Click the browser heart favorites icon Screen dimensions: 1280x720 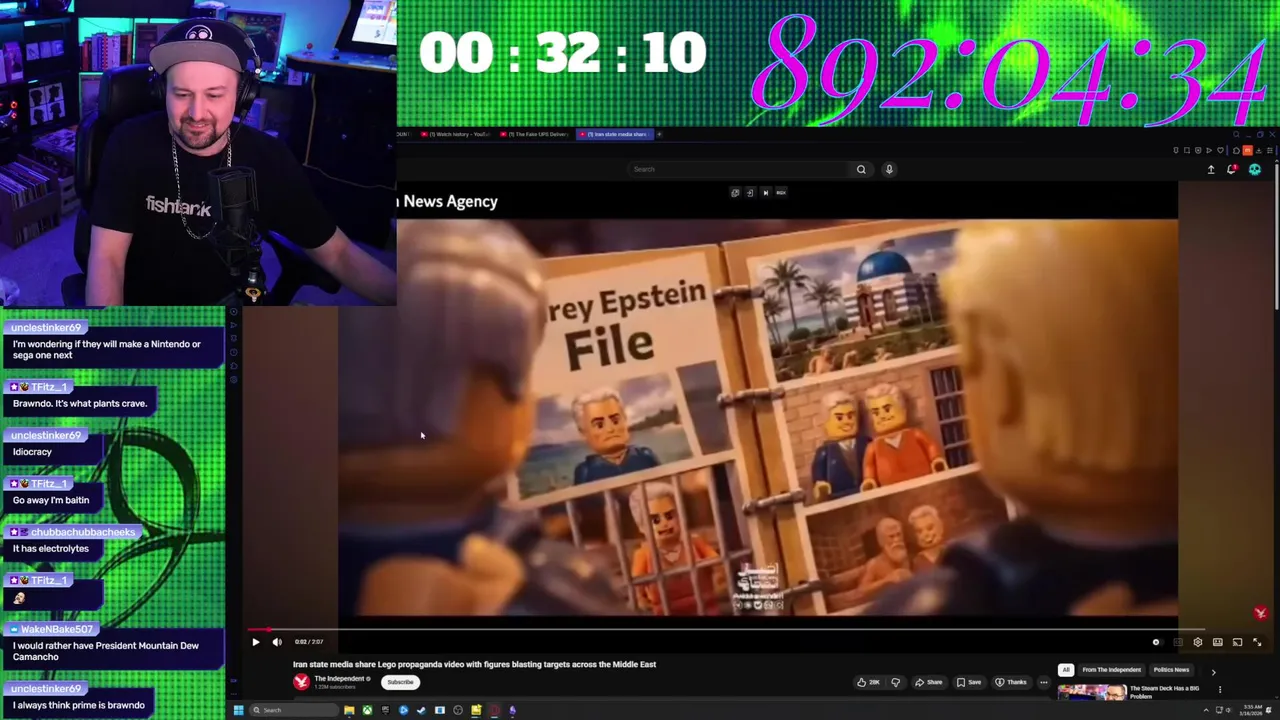pos(1220,150)
